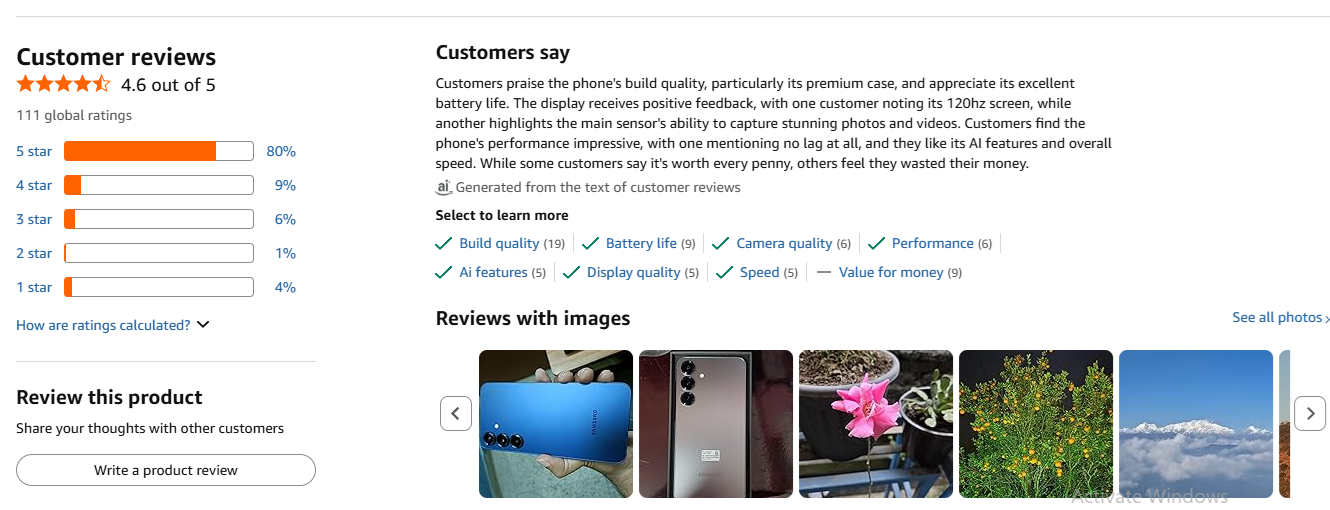
Task: Click the 5 star rating bar
Action: click(158, 151)
